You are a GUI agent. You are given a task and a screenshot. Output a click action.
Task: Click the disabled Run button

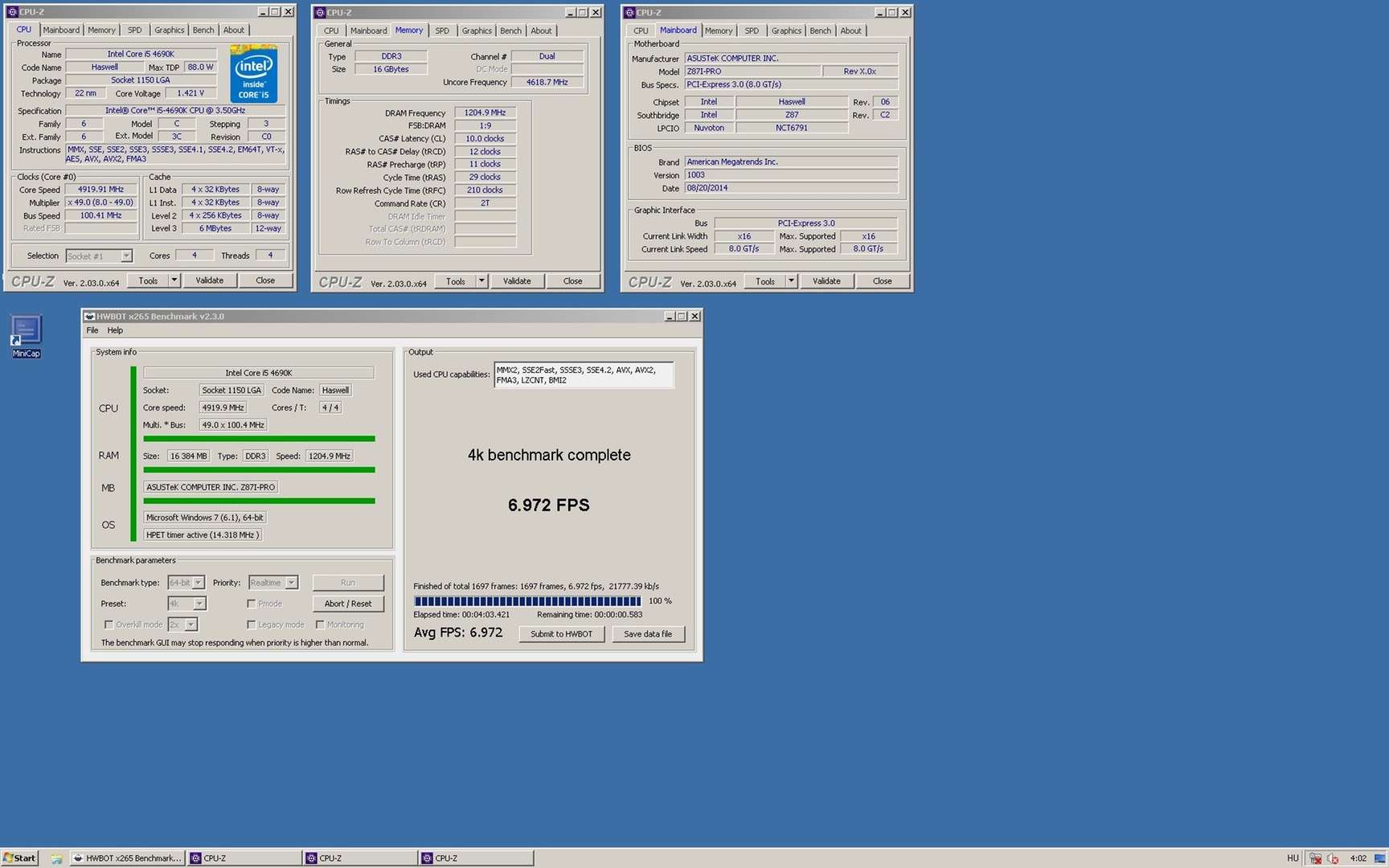coord(348,583)
